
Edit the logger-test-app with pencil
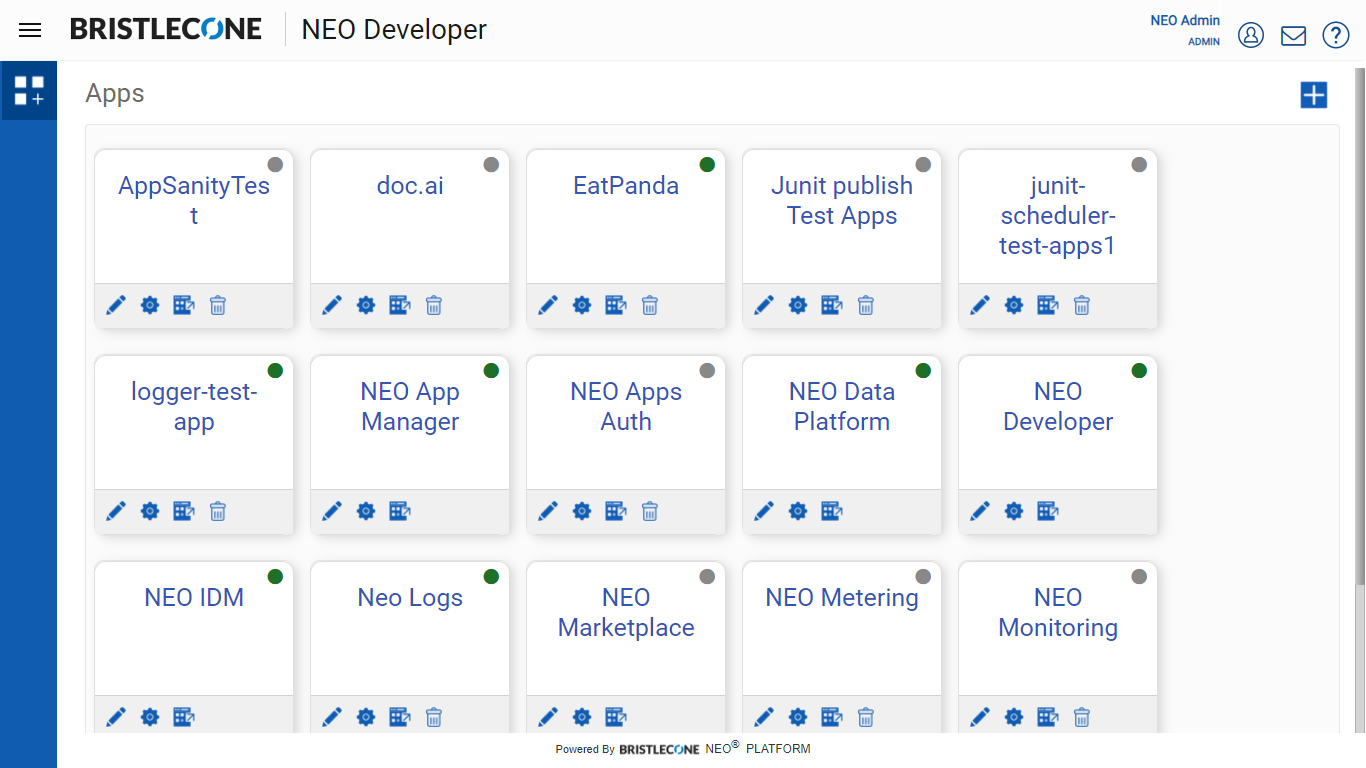(x=116, y=511)
